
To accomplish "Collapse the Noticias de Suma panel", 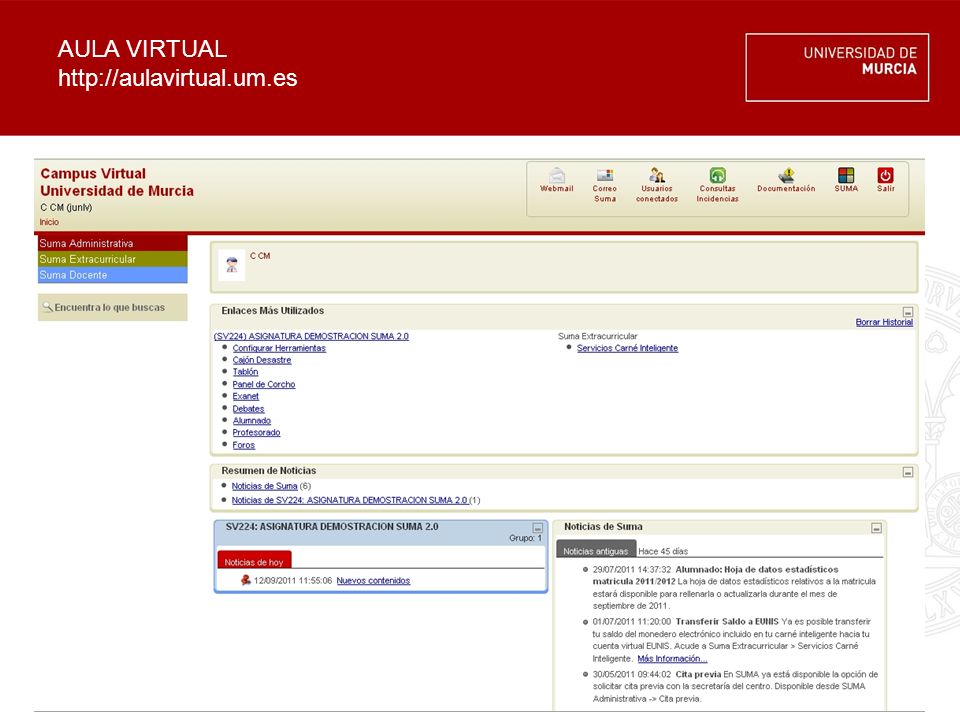I will coord(877,528).
